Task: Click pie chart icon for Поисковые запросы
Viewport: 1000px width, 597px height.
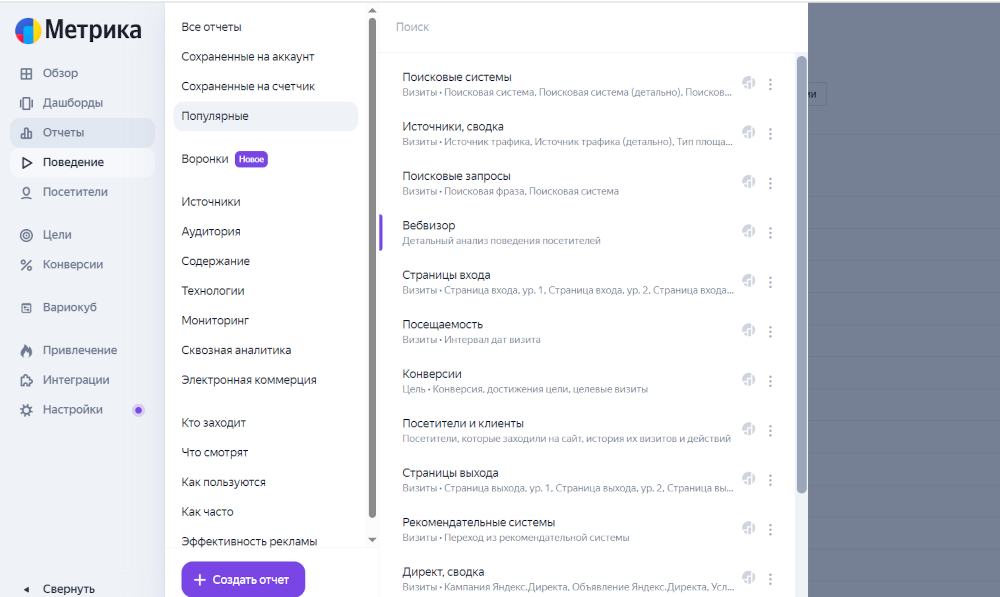Action: coord(749,182)
